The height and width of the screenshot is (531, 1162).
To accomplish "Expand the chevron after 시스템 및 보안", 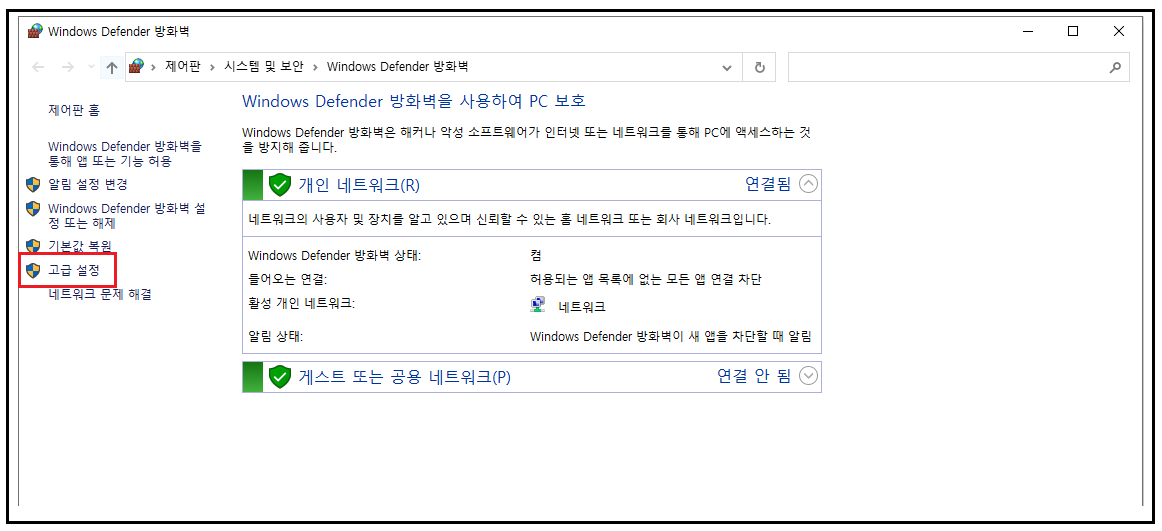I will (315, 67).
